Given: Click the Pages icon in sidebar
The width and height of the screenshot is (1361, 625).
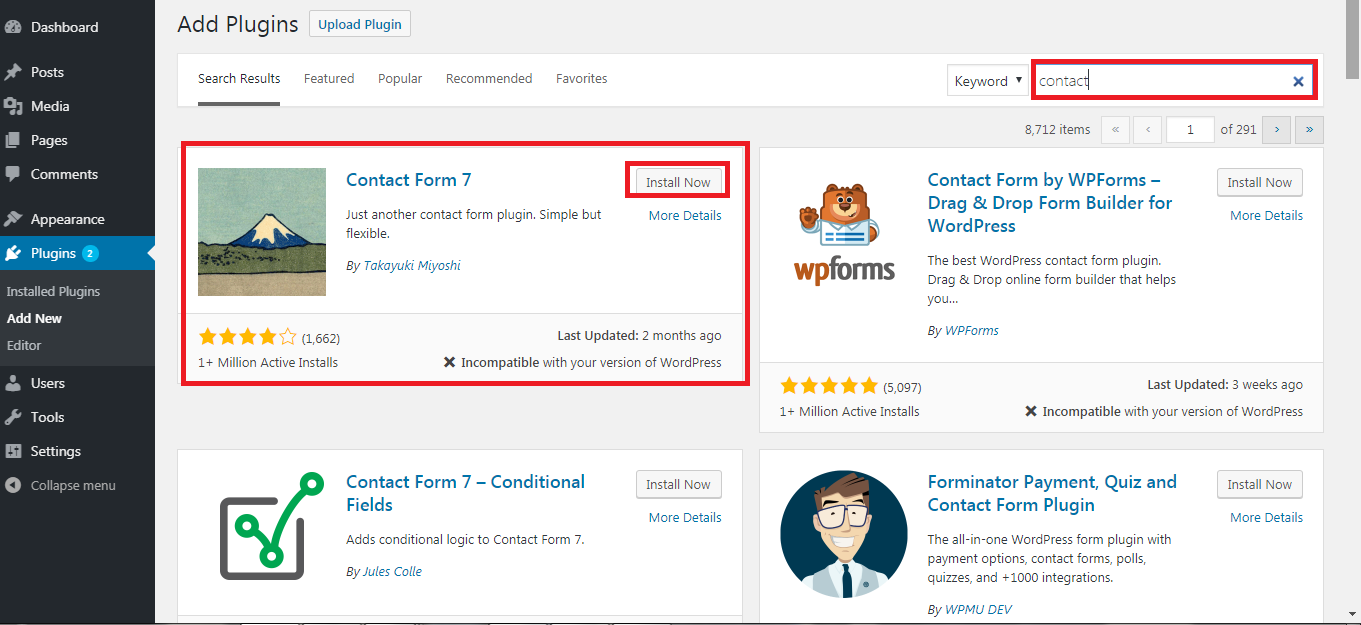Looking at the screenshot, I should 13,140.
